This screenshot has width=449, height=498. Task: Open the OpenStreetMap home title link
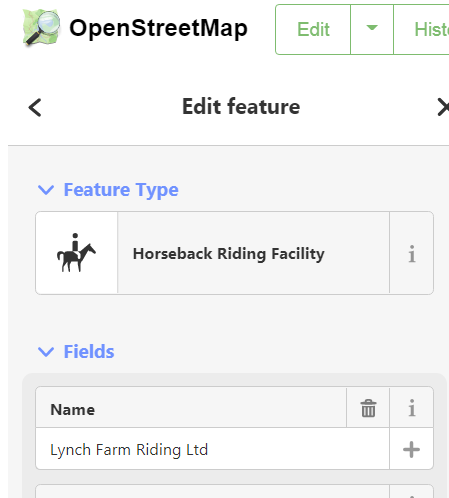[x=158, y=28]
